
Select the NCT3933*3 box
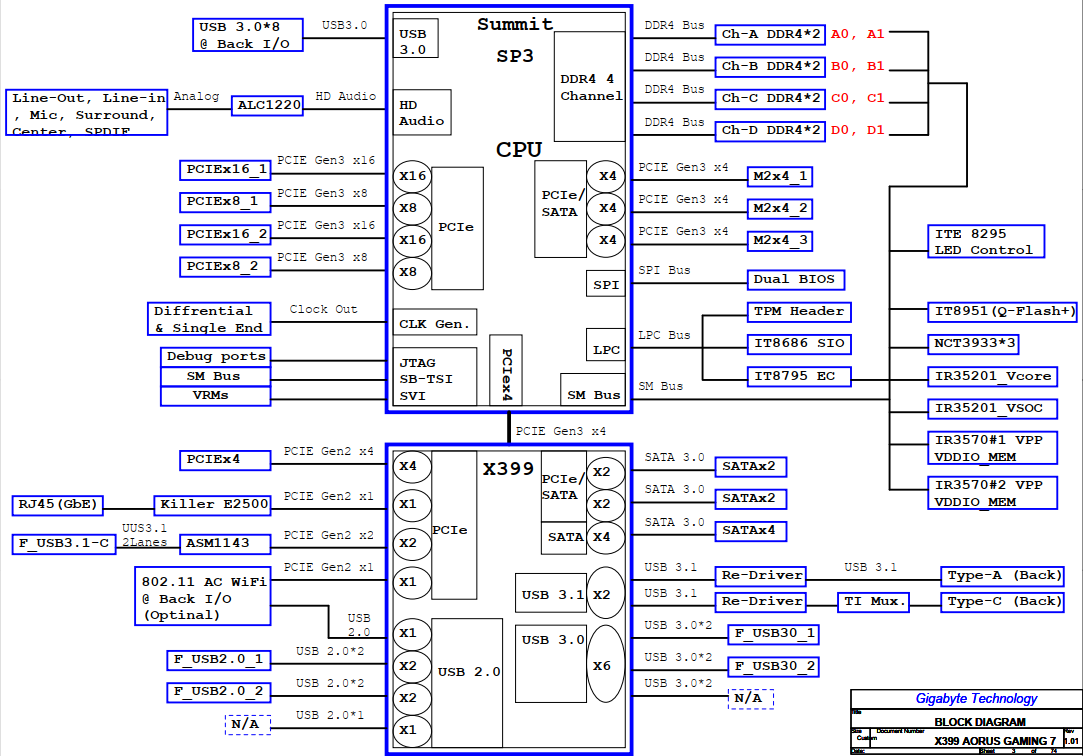coord(972,344)
